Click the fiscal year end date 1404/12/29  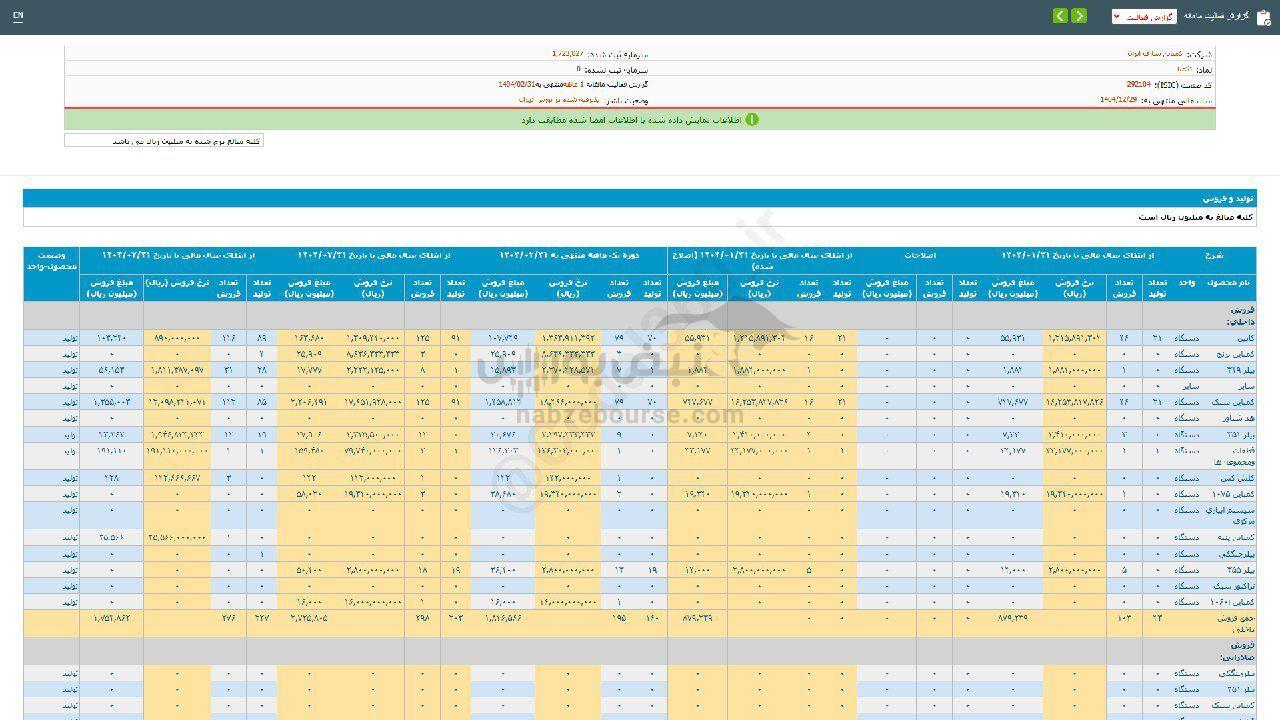tap(1120, 100)
